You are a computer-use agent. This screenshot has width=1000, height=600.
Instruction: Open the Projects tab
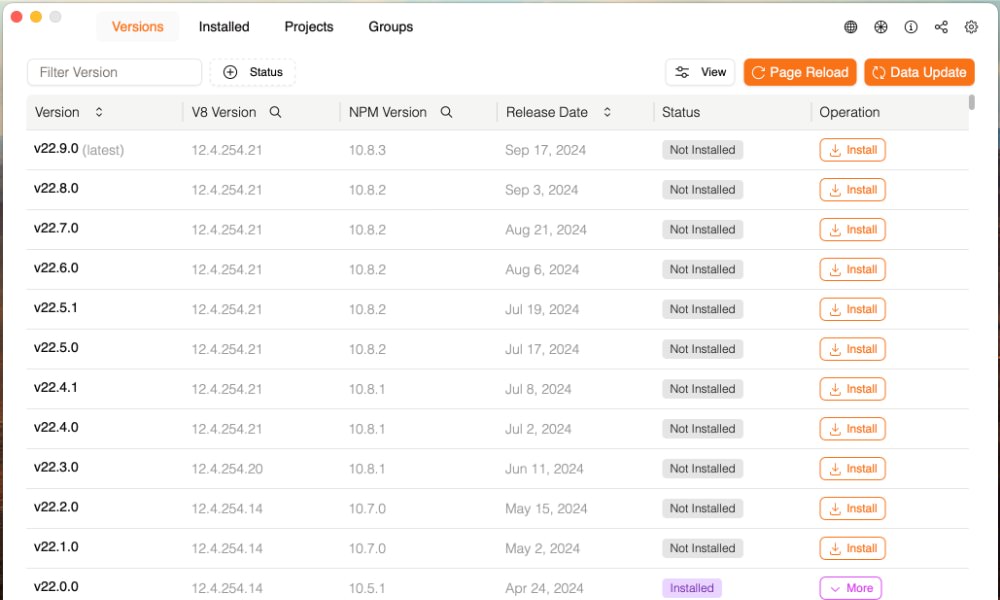(308, 27)
